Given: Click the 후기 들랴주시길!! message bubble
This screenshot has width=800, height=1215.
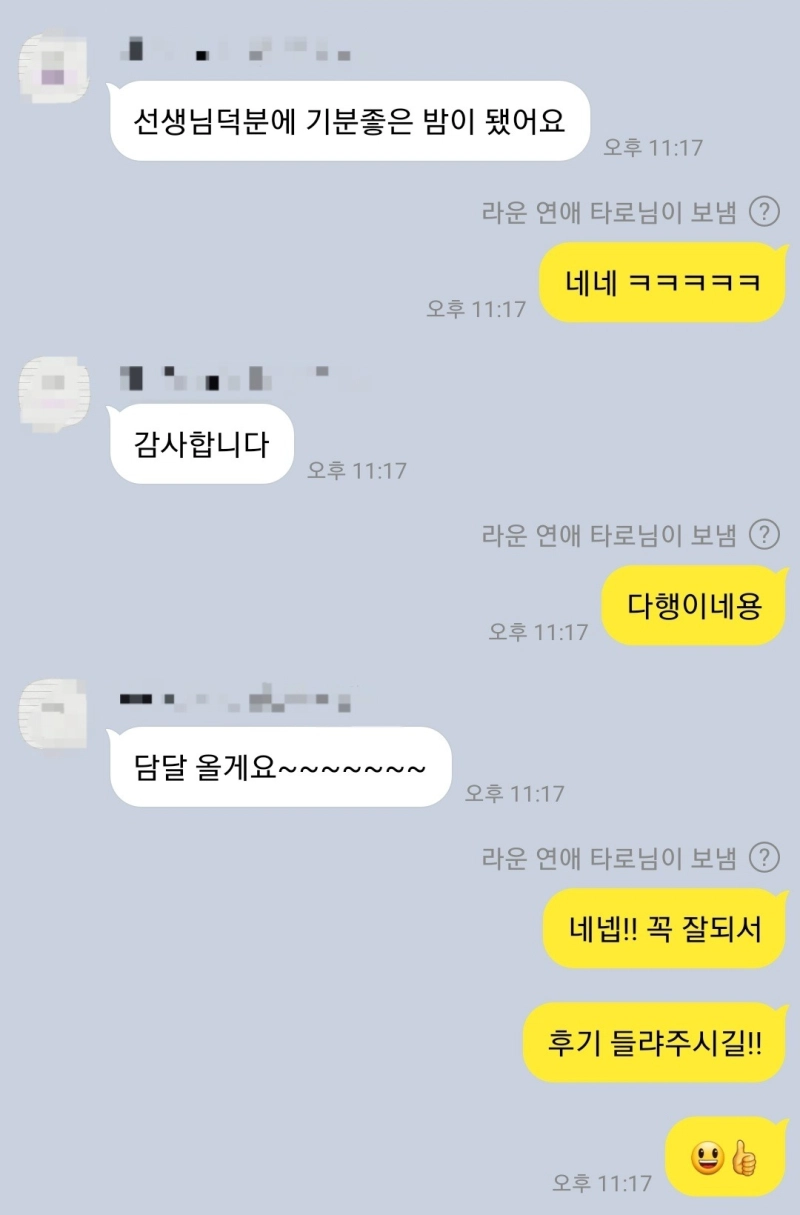Looking at the screenshot, I should point(656,1043).
